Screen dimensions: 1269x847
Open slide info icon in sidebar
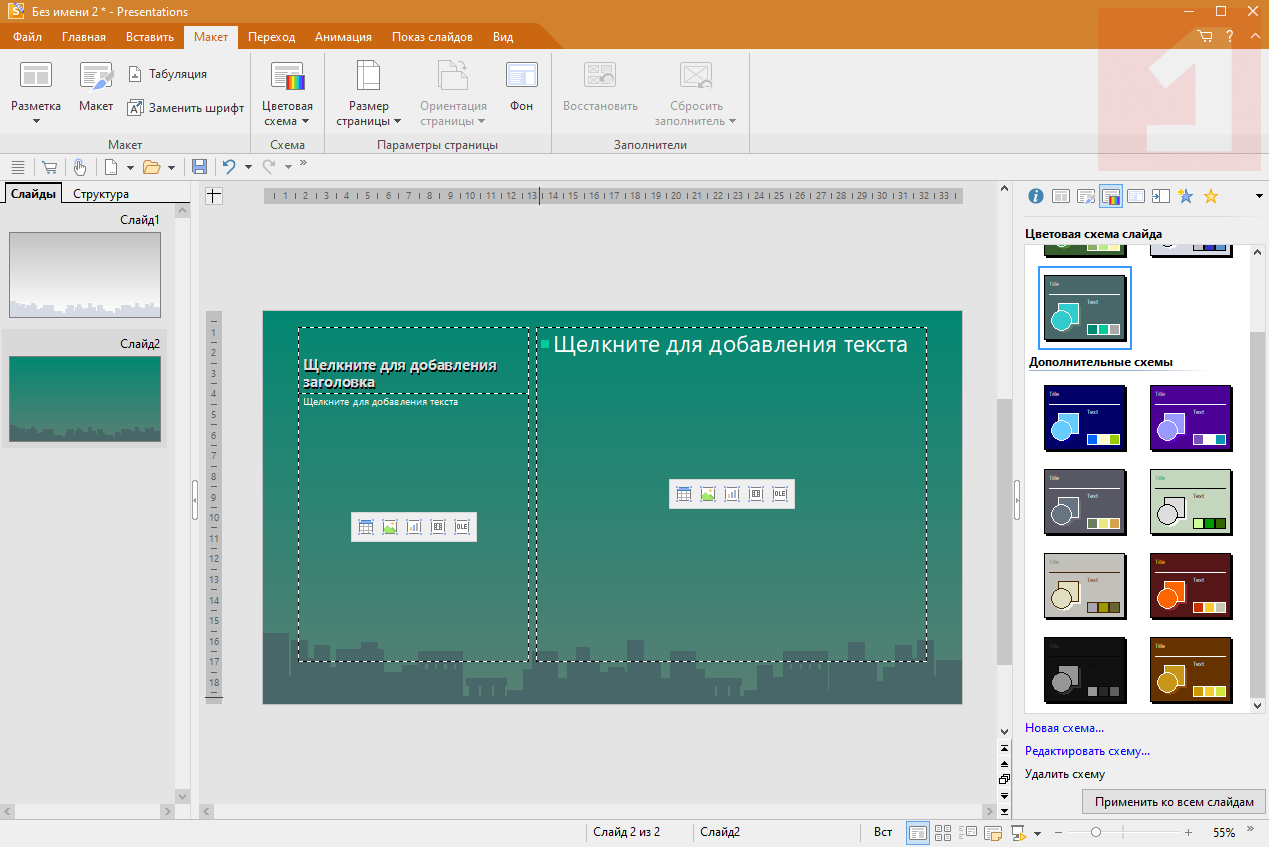[1036, 196]
